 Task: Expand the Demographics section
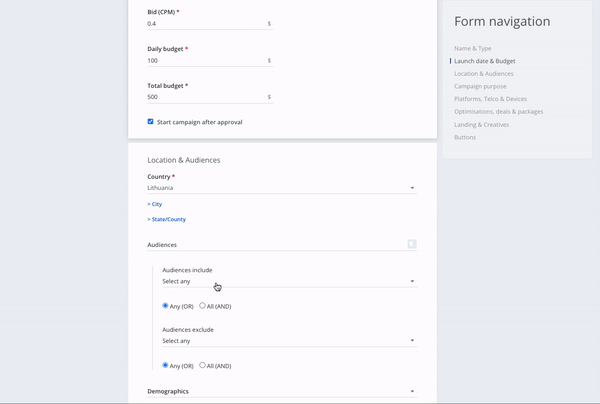point(282,391)
